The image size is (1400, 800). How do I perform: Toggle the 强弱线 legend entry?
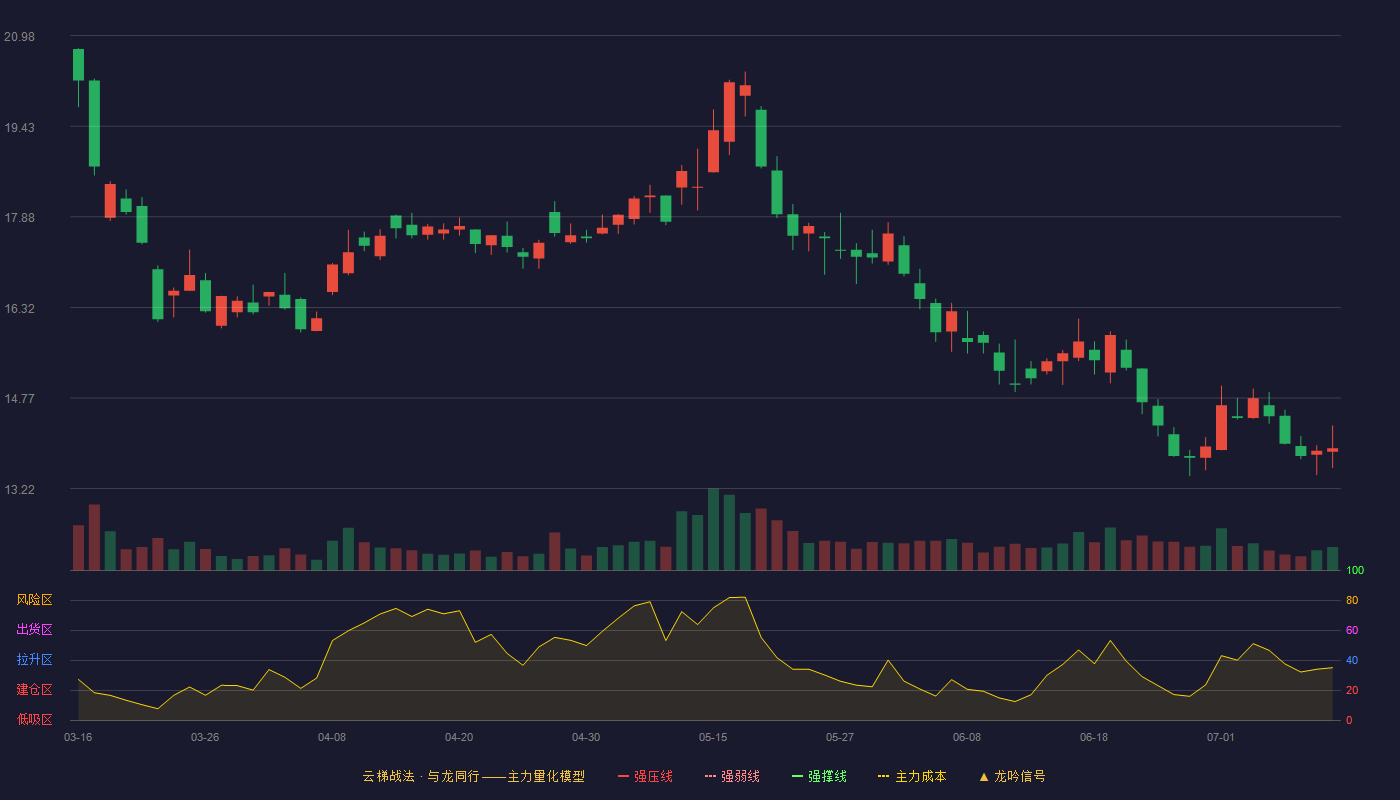732,776
